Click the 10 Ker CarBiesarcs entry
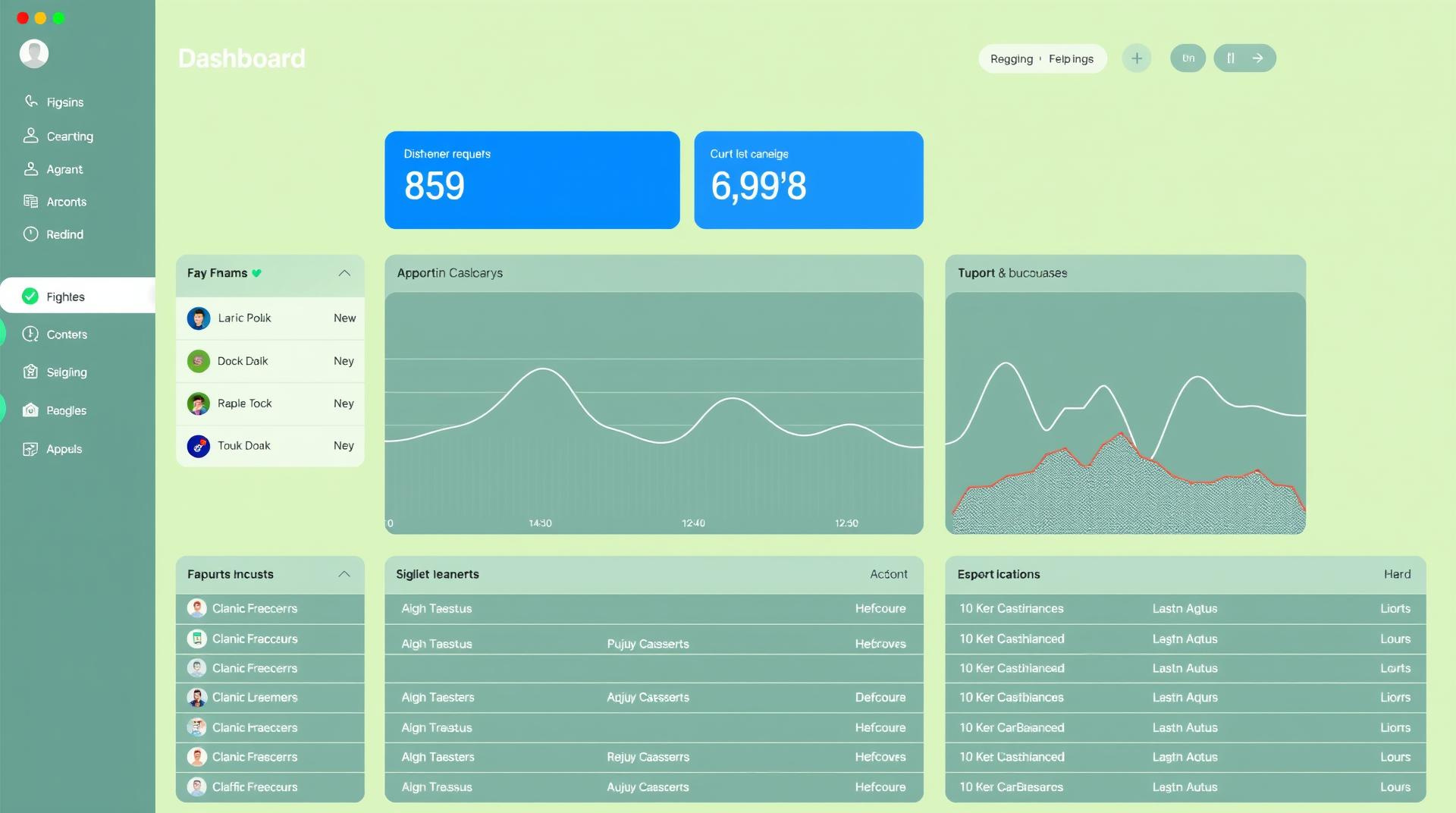1456x813 pixels. pyautogui.click(x=1012, y=787)
